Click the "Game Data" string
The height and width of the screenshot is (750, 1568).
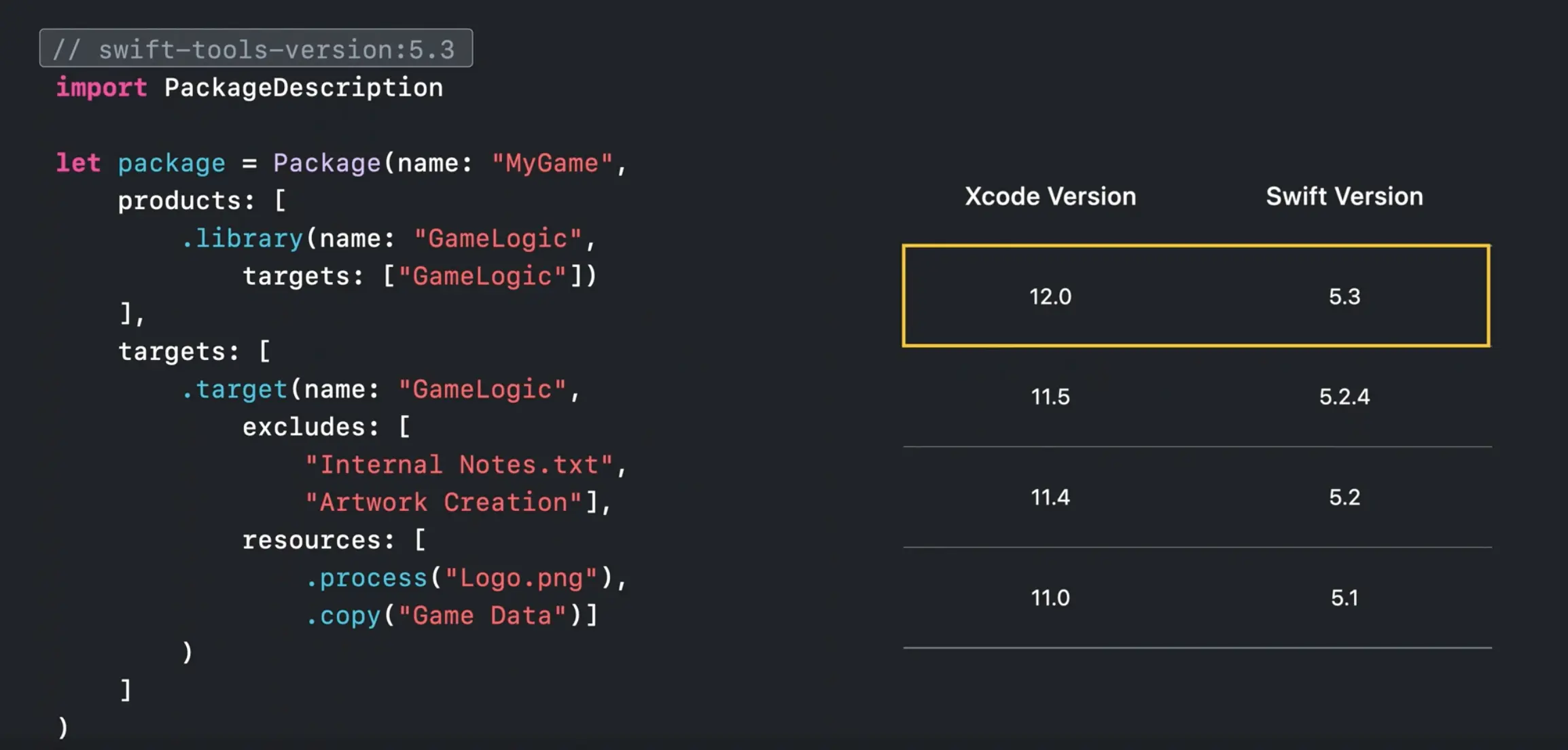click(482, 615)
